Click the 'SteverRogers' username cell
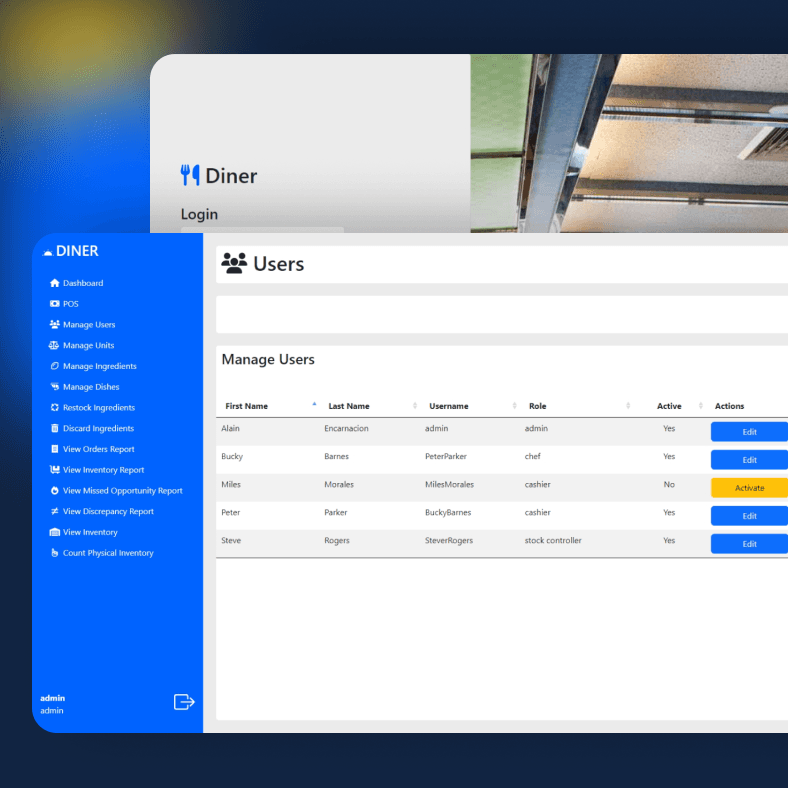 pyautogui.click(x=449, y=540)
